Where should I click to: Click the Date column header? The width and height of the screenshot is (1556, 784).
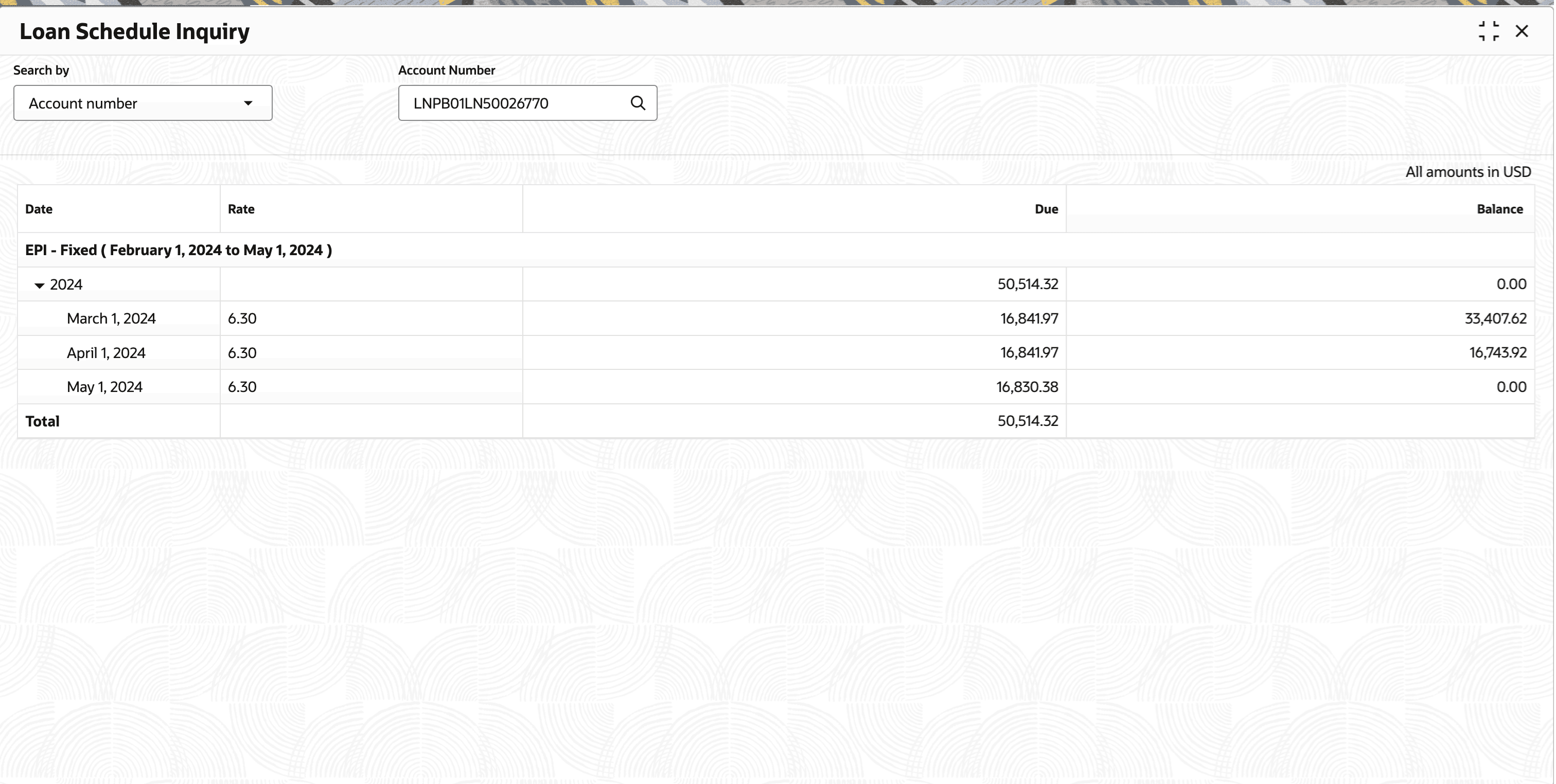click(39, 209)
